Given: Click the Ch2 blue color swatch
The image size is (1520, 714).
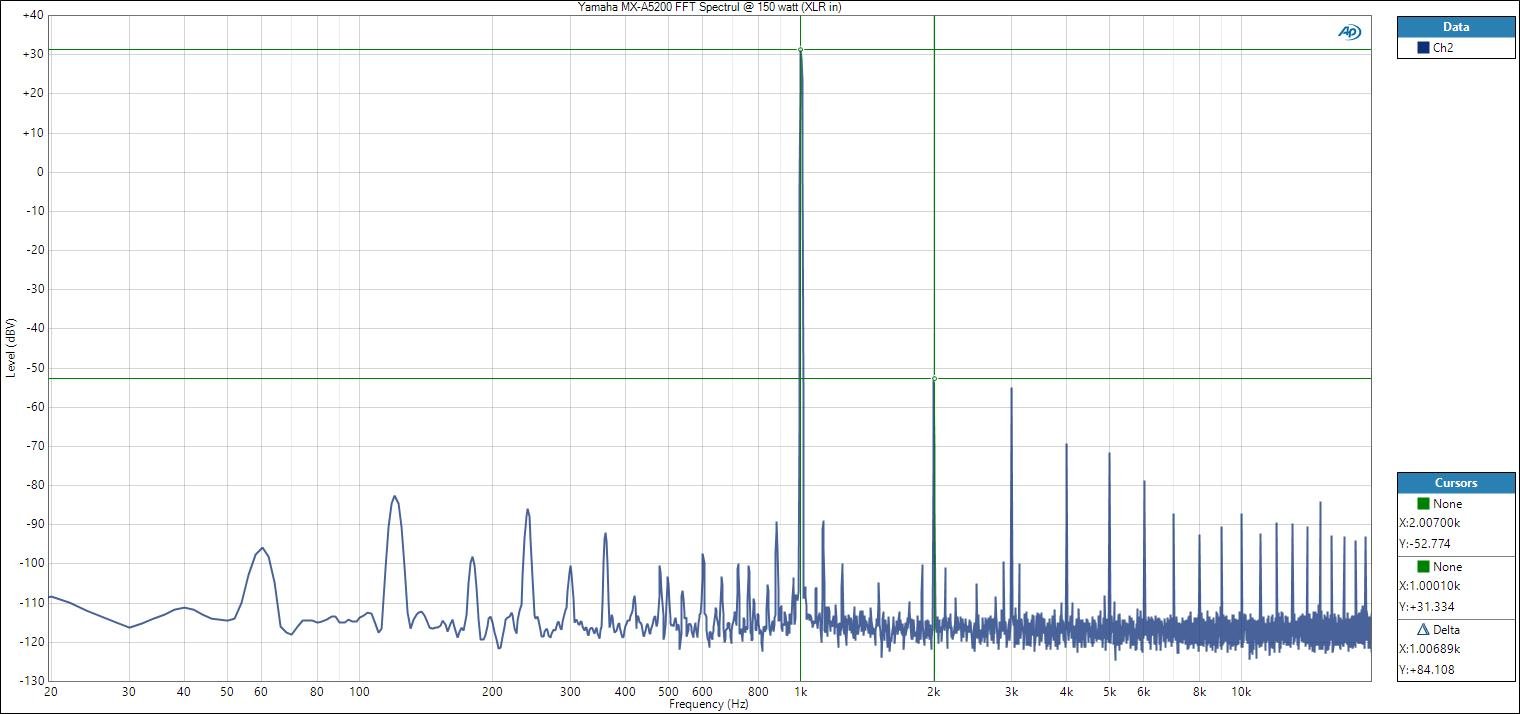Looking at the screenshot, I should coord(1423,48).
